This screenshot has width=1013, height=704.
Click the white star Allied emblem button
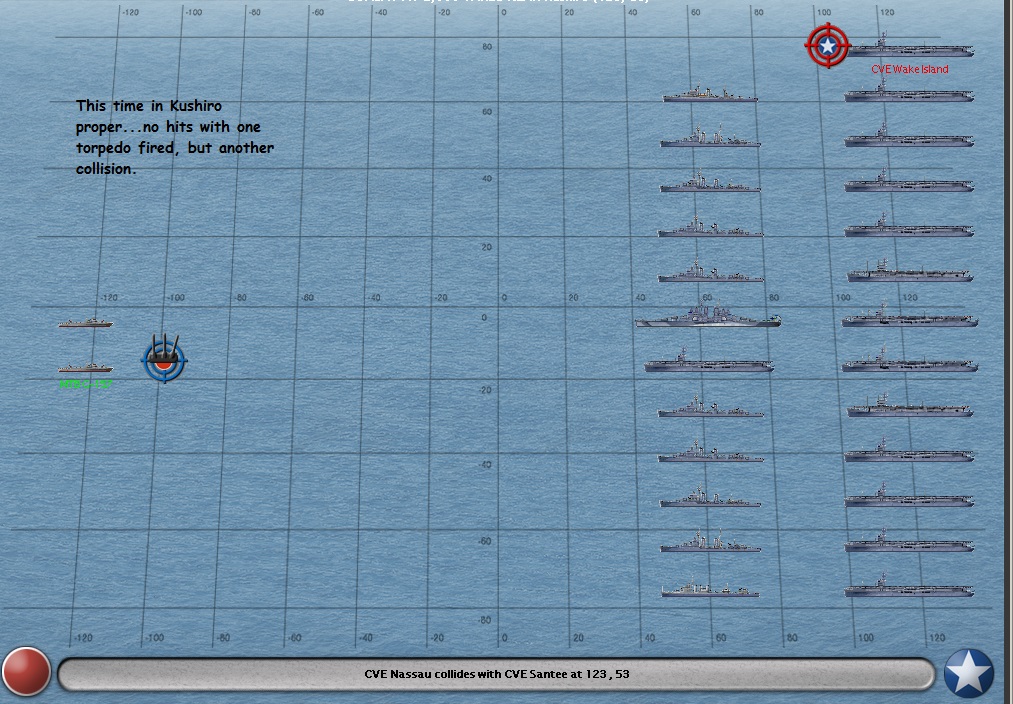point(968,673)
